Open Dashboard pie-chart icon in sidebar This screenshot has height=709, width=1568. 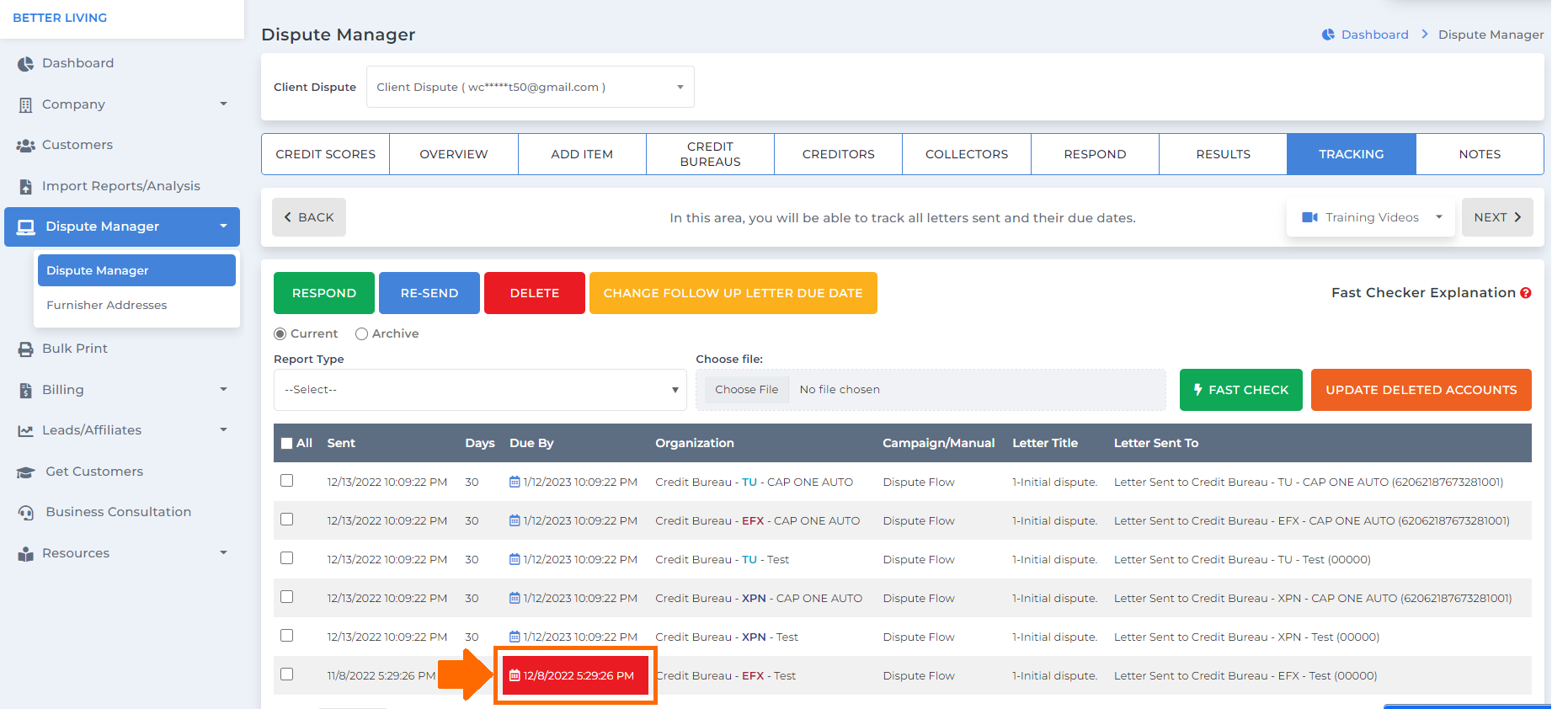pyautogui.click(x=25, y=64)
